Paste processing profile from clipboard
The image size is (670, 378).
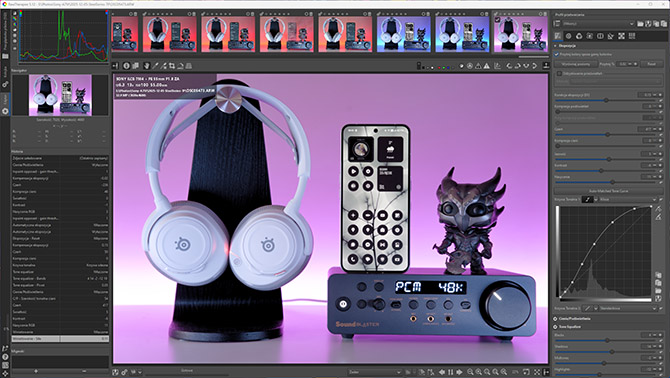point(664,24)
